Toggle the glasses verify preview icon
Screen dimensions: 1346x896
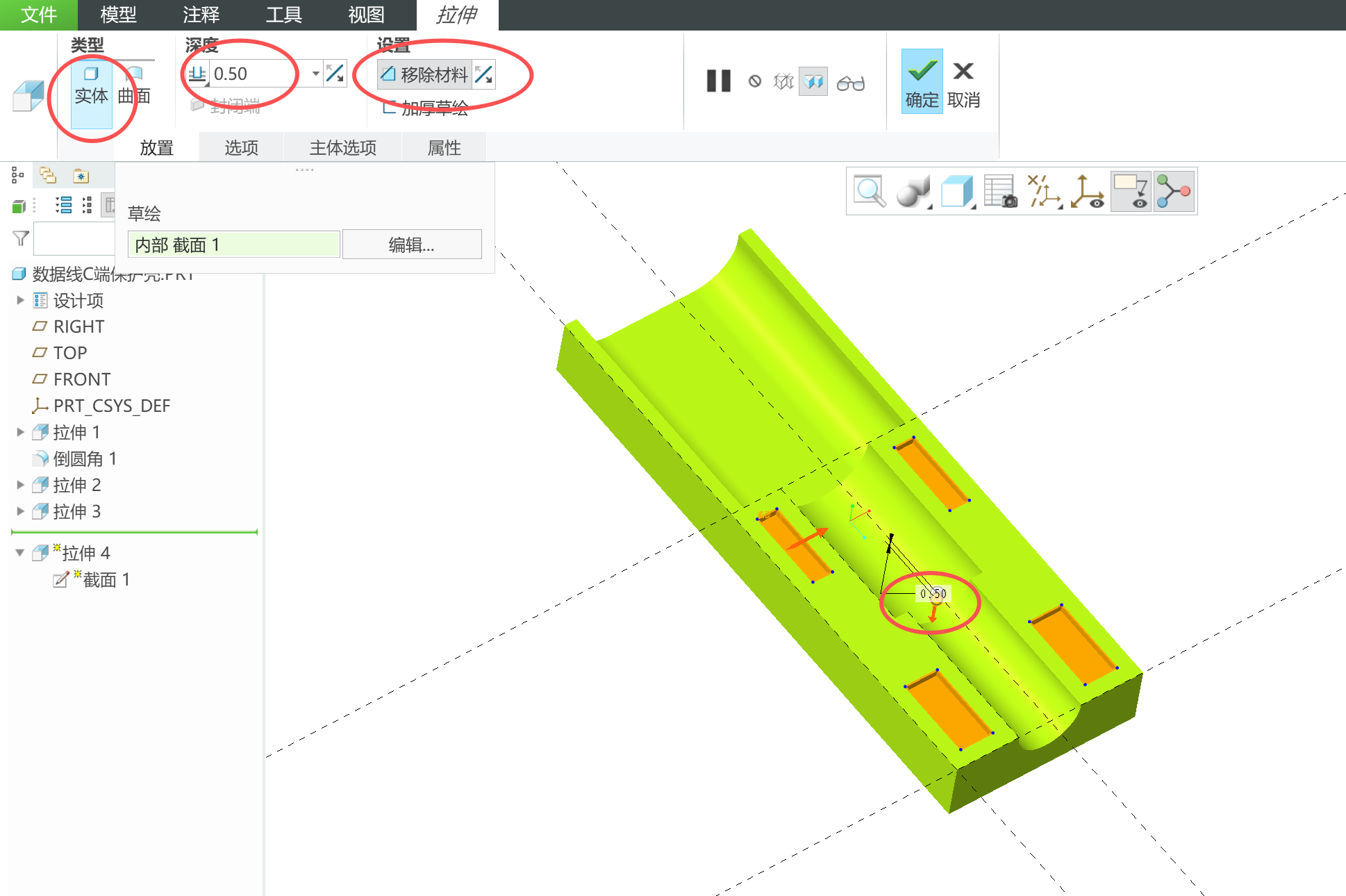850,83
